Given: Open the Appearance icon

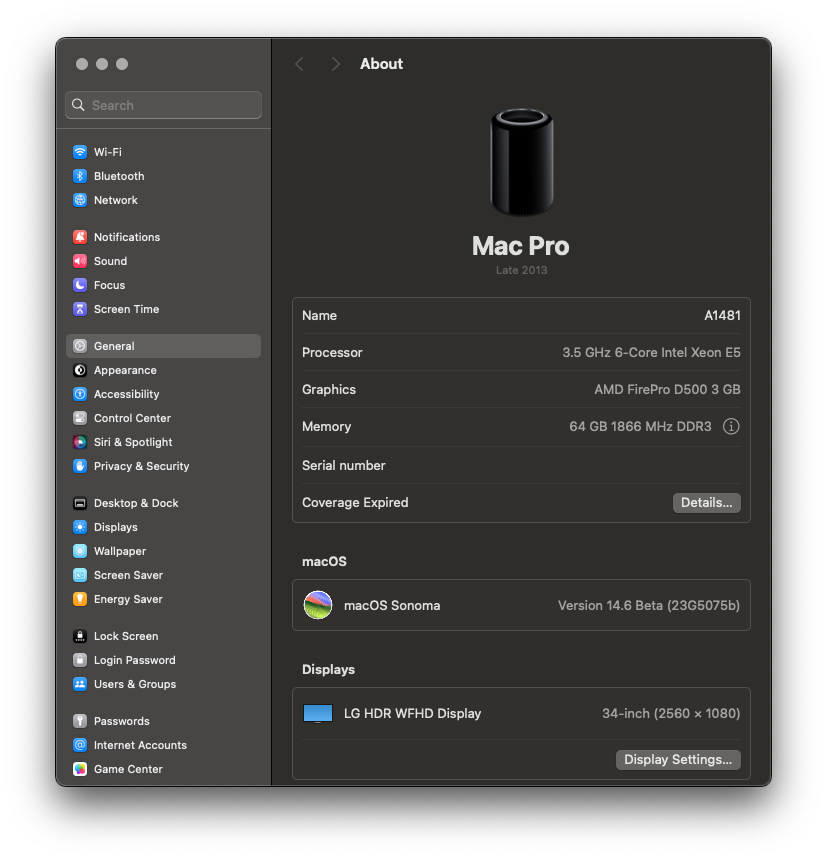Looking at the screenshot, I should [x=80, y=370].
